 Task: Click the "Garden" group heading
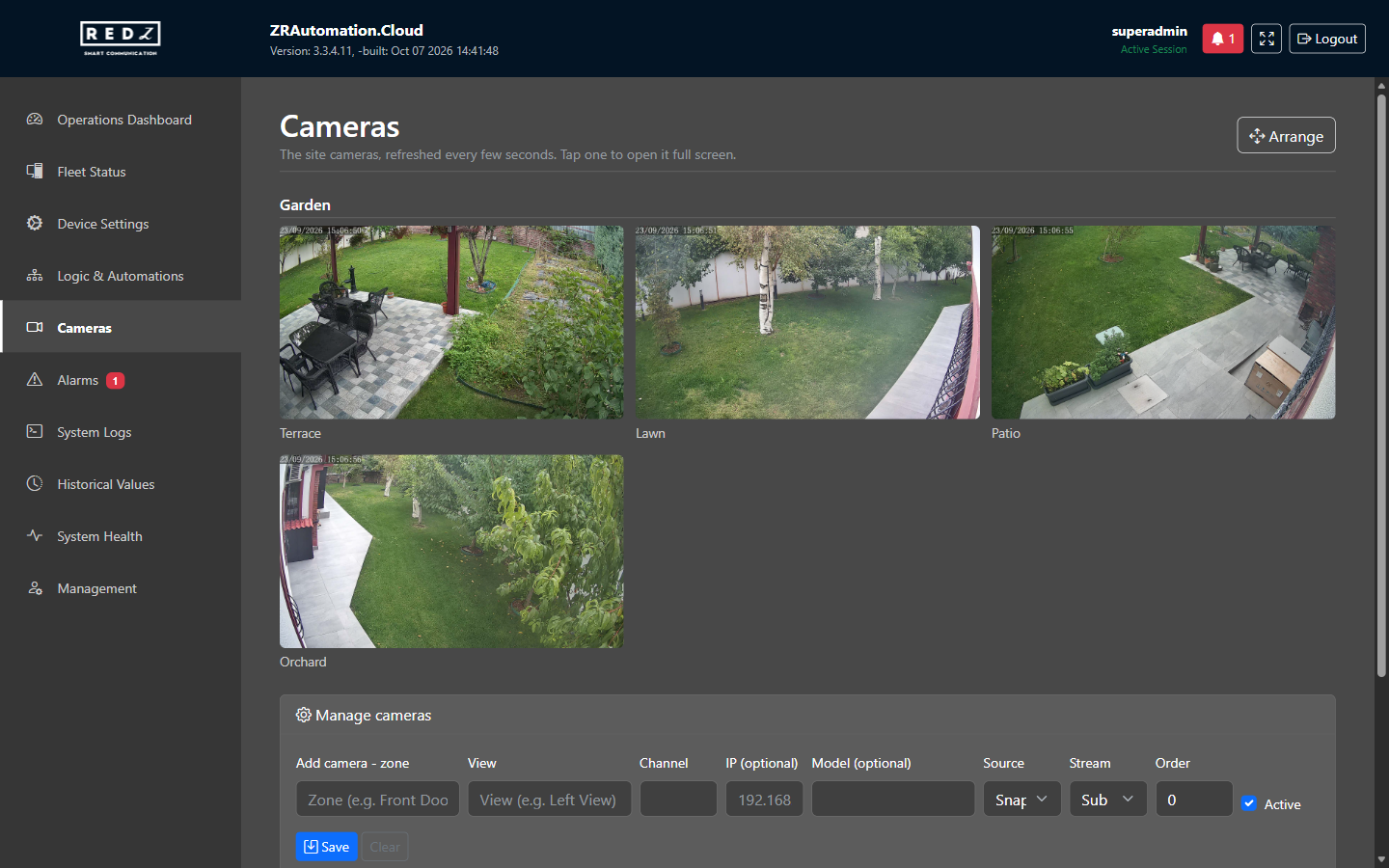click(305, 205)
